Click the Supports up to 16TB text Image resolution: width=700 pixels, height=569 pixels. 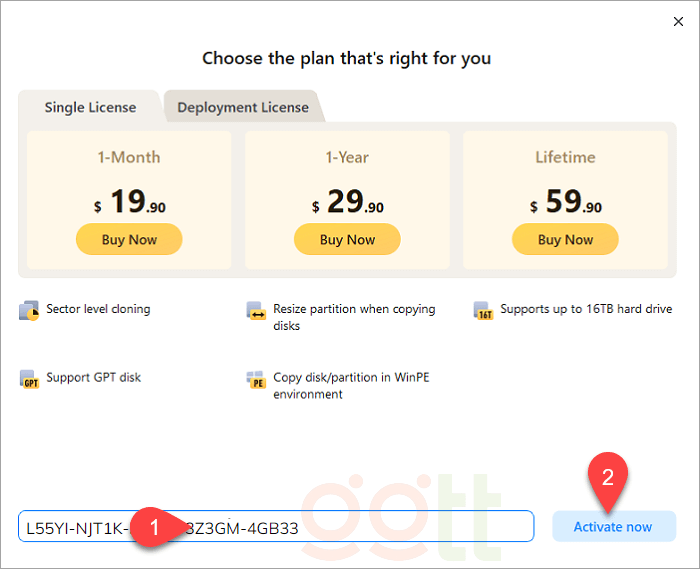[586, 310]
